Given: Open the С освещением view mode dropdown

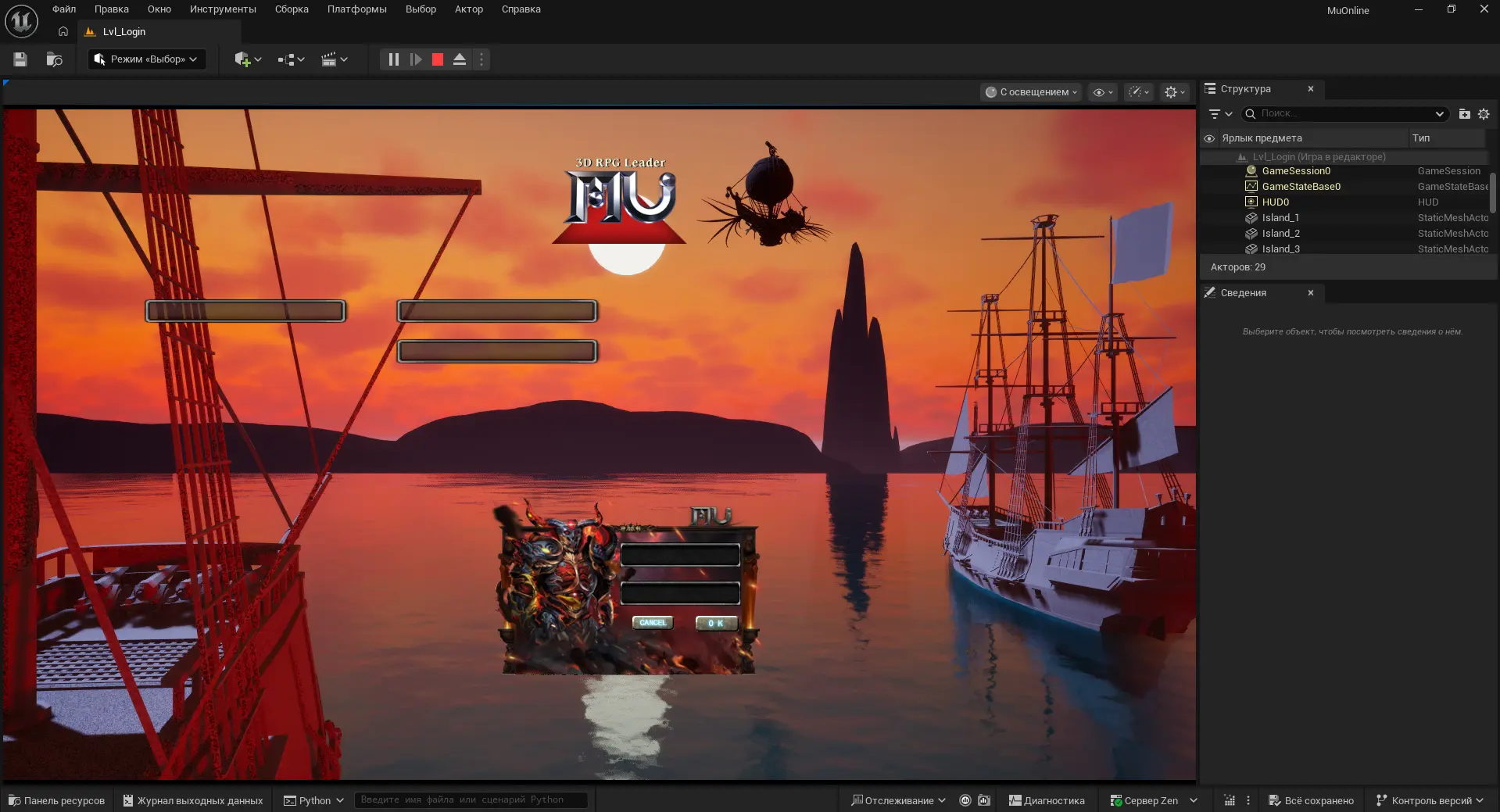Looking at the screenshot, I should coord(1031,92).
